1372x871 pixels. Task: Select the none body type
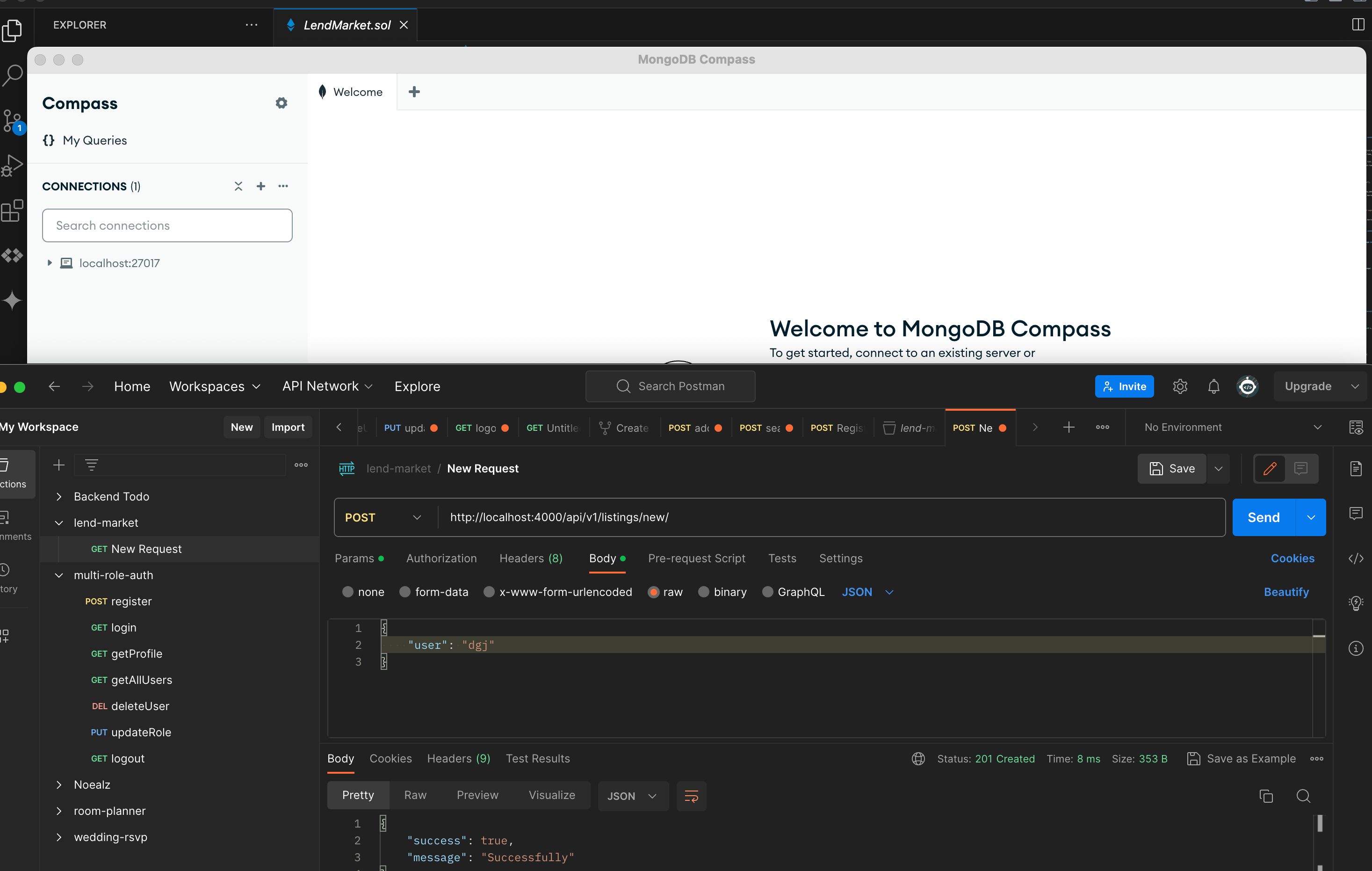click(363, 592)
